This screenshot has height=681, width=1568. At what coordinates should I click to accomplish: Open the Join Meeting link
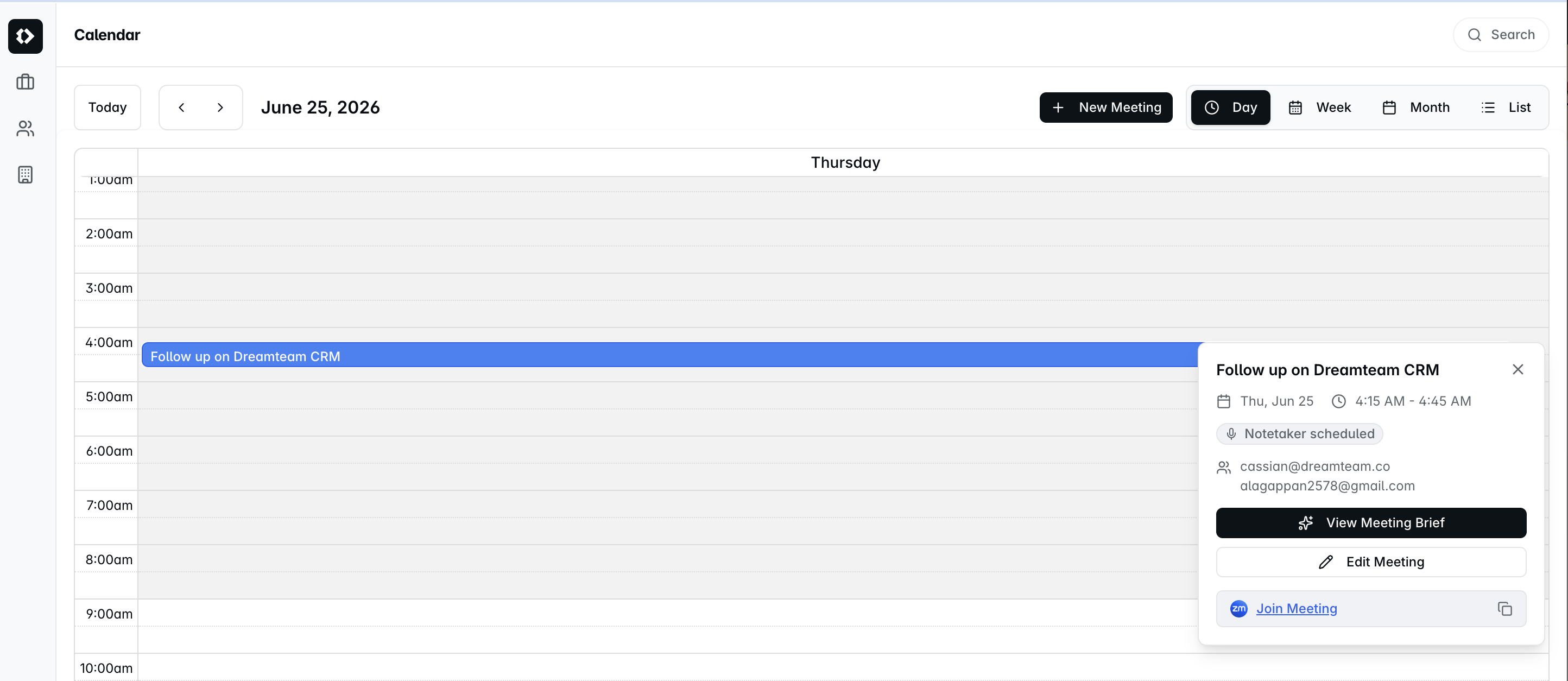tap(1297, 609)
